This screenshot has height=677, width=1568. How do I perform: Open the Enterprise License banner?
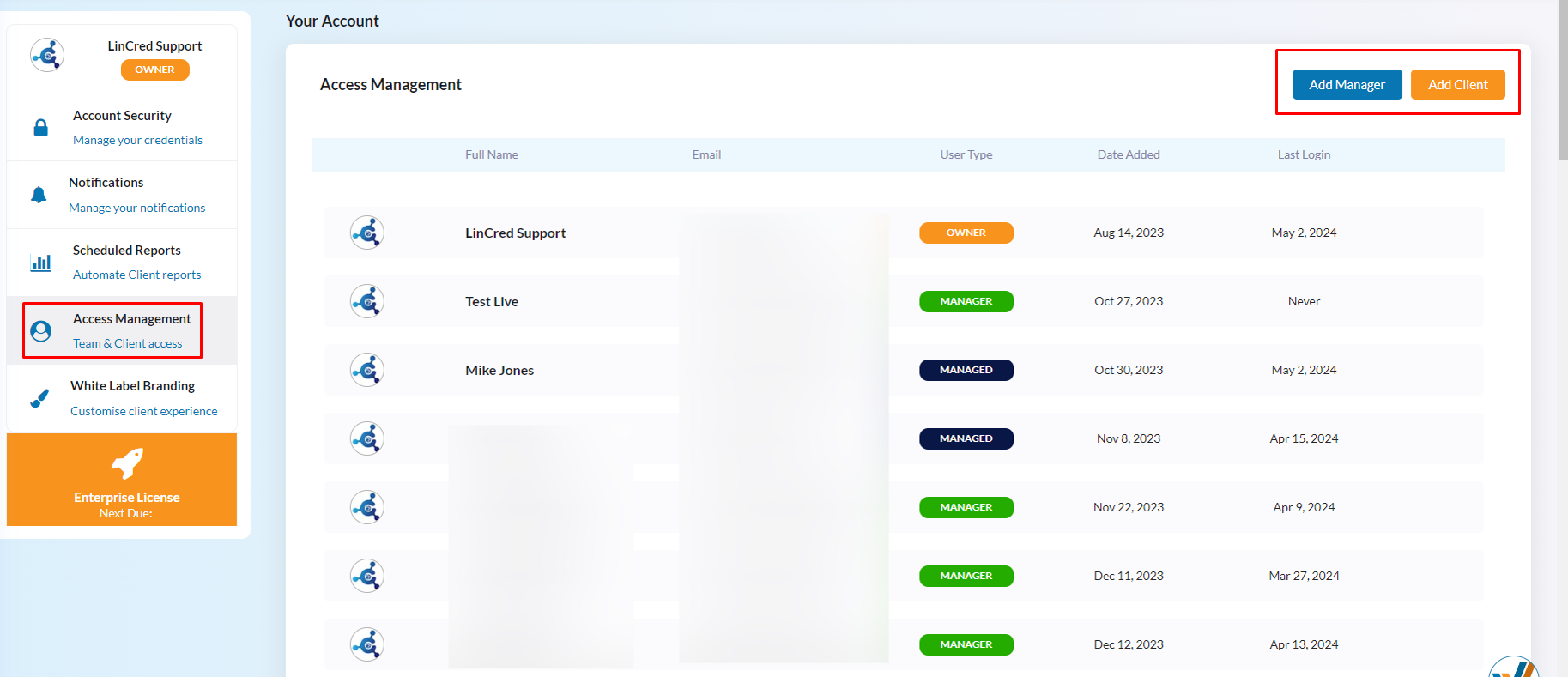pos(122,480)
